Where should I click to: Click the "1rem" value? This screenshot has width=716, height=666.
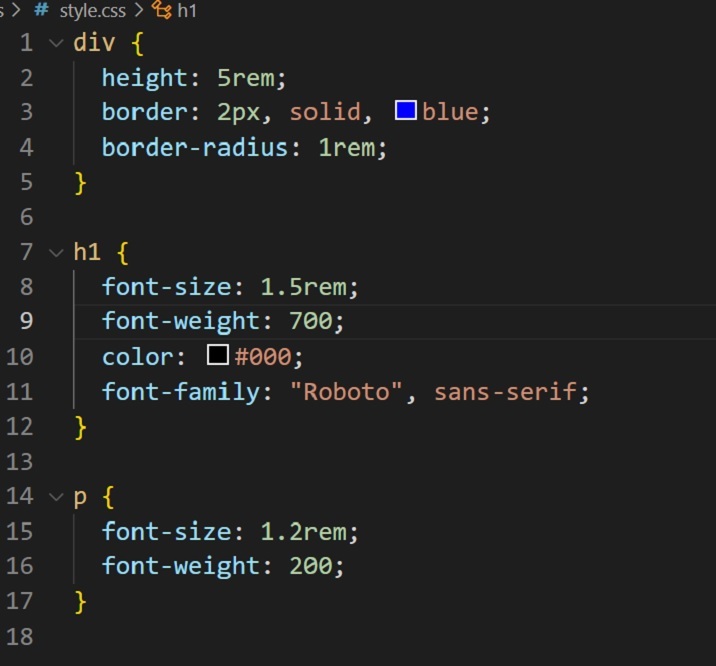(x=347, y=147)
